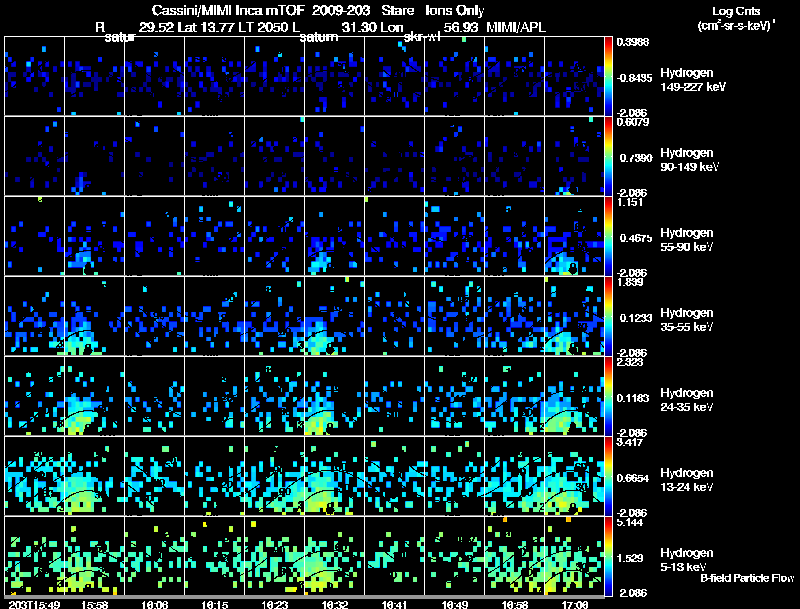Click the 0.3988 color scale maximum
The image size is (800, 609).
(633, 42)
